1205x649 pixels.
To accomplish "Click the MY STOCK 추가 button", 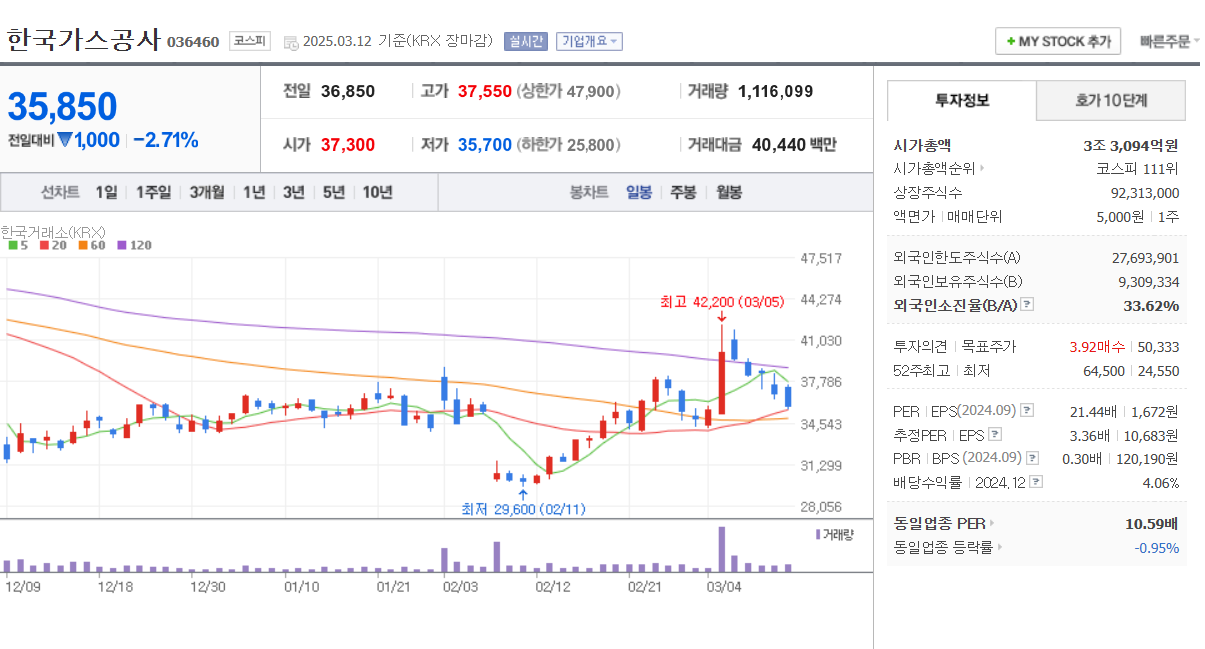I will point(1058,41).
